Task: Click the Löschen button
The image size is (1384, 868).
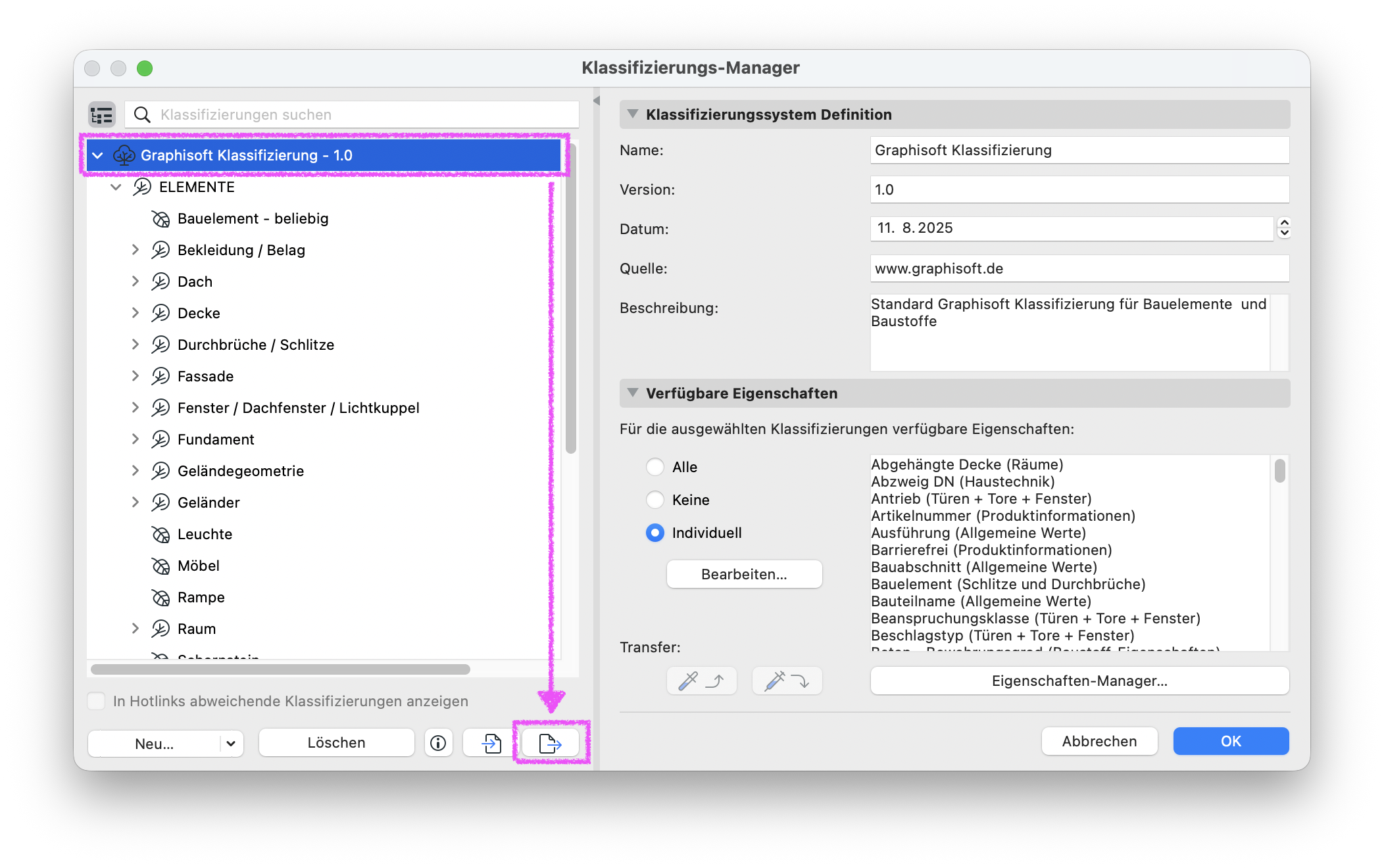Action: [x=336, y=743]
